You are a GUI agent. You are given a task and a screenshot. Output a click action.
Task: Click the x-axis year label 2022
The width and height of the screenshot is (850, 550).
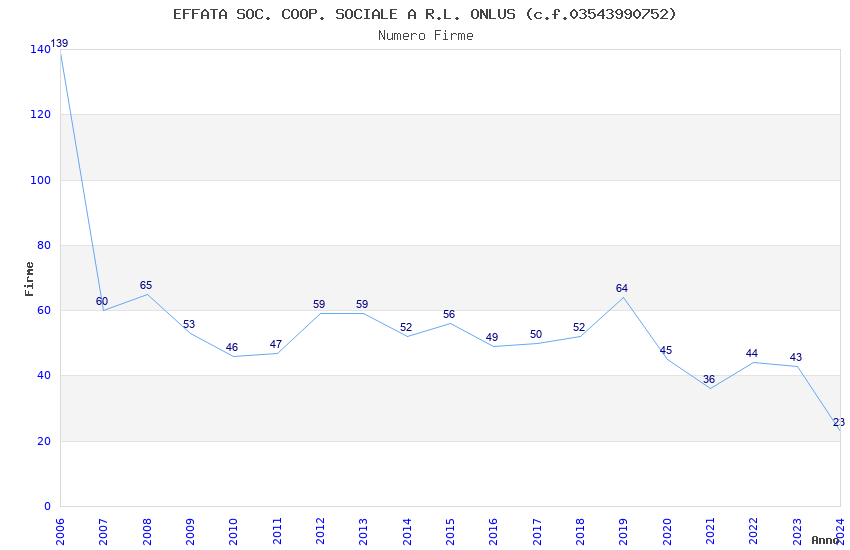pos(754,532)
